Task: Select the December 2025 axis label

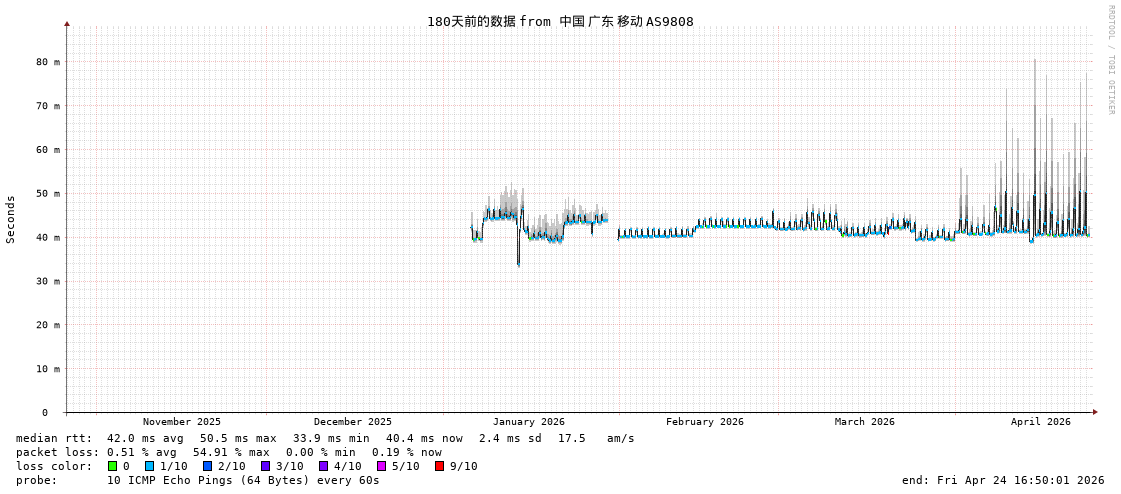Action: [353, 422]
